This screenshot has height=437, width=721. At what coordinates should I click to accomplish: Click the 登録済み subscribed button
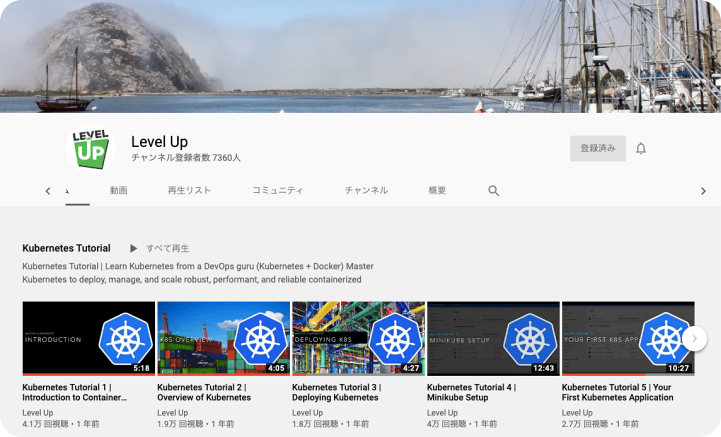tap(598, 148)
